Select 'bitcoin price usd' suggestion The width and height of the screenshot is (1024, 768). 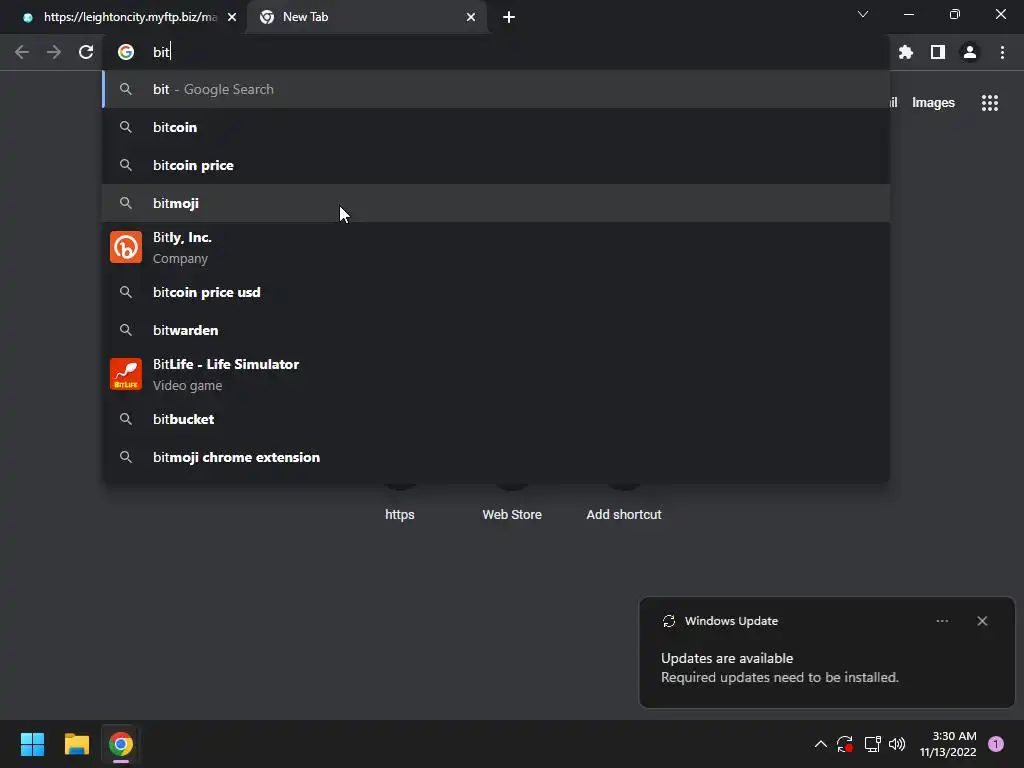tap(496, 292)
